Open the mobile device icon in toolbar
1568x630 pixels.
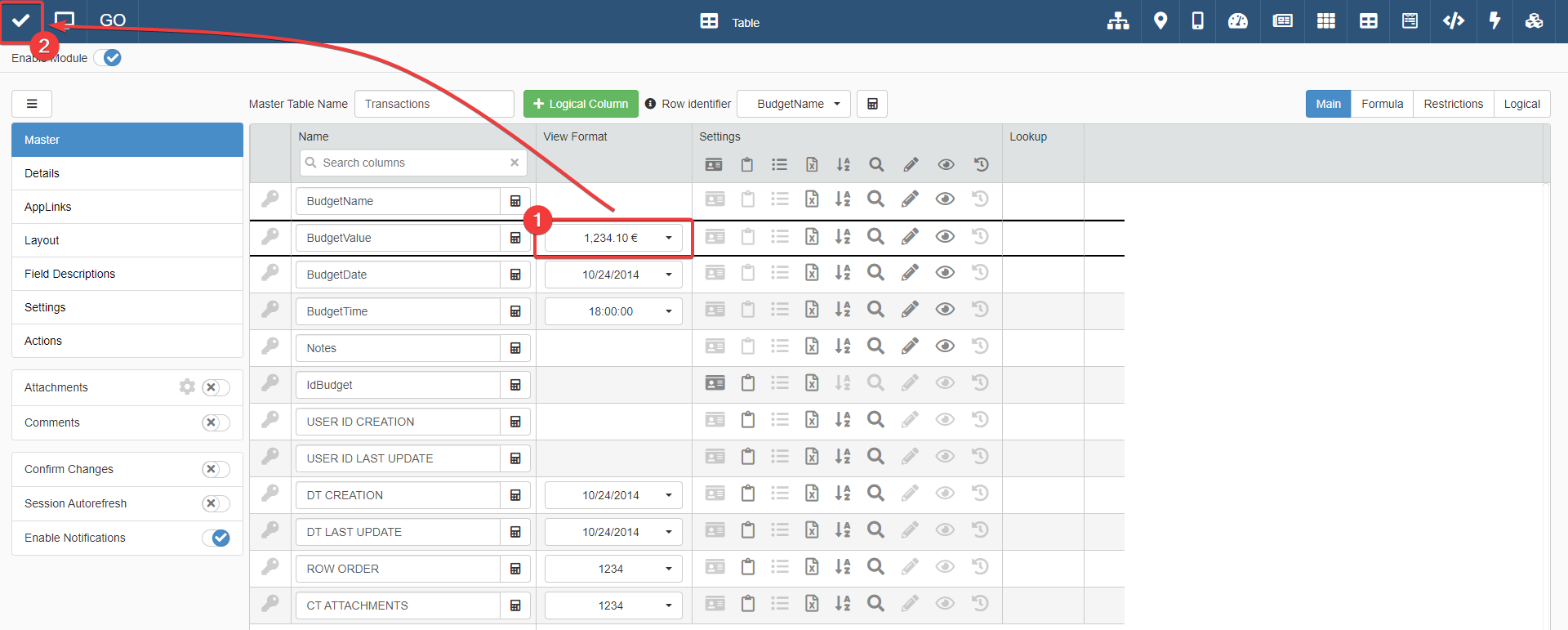click(x=1197, y=21)
